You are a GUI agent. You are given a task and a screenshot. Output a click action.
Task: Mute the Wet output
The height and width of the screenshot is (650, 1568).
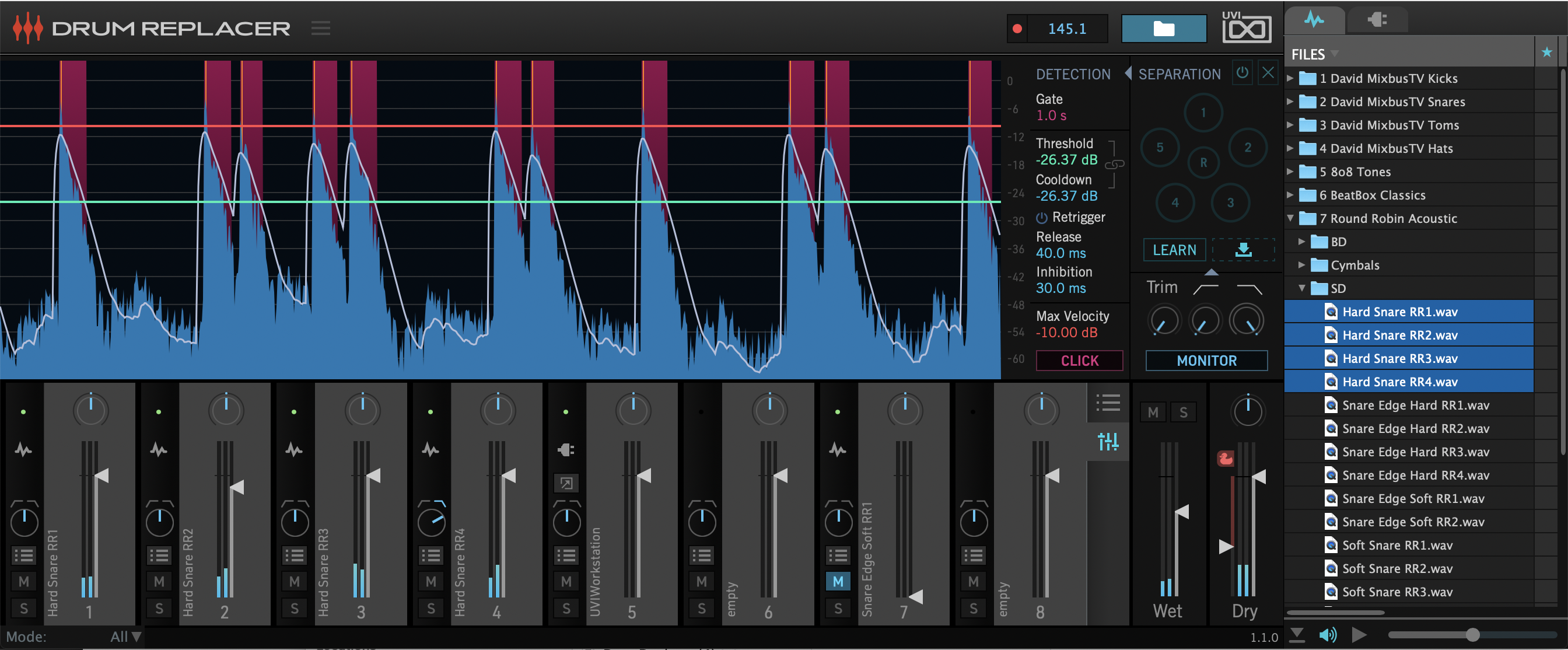click(x=1153, y=413)
